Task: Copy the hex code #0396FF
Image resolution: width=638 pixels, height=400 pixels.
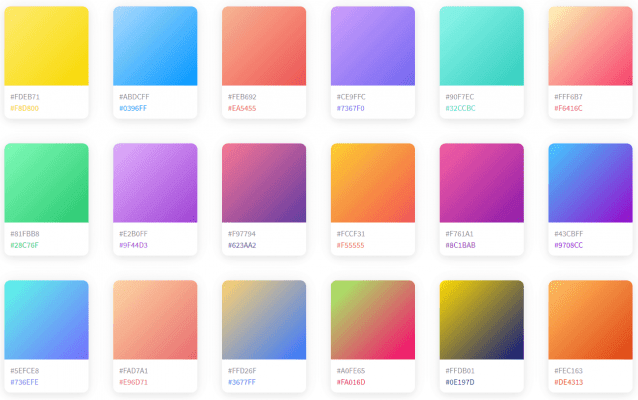Action: tap(133, 108)
